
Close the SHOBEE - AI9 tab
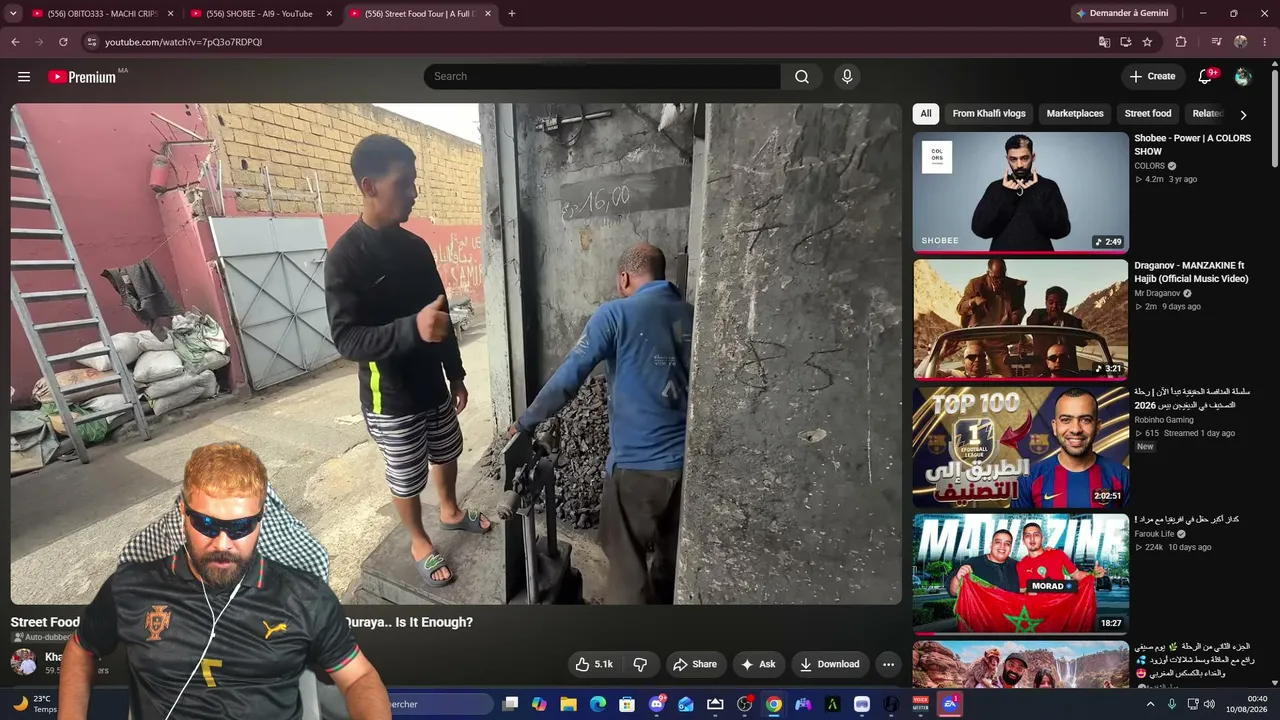329,14
